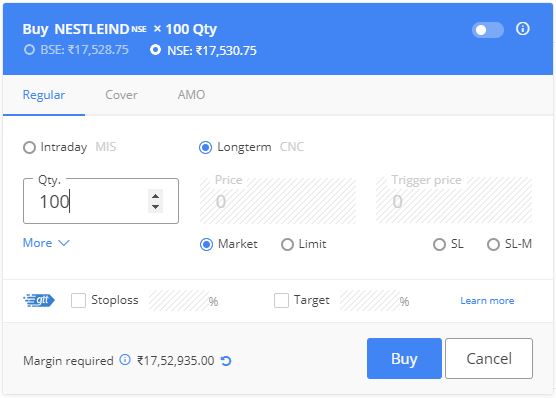Choose the Limit order type

(x=287, y=244)
